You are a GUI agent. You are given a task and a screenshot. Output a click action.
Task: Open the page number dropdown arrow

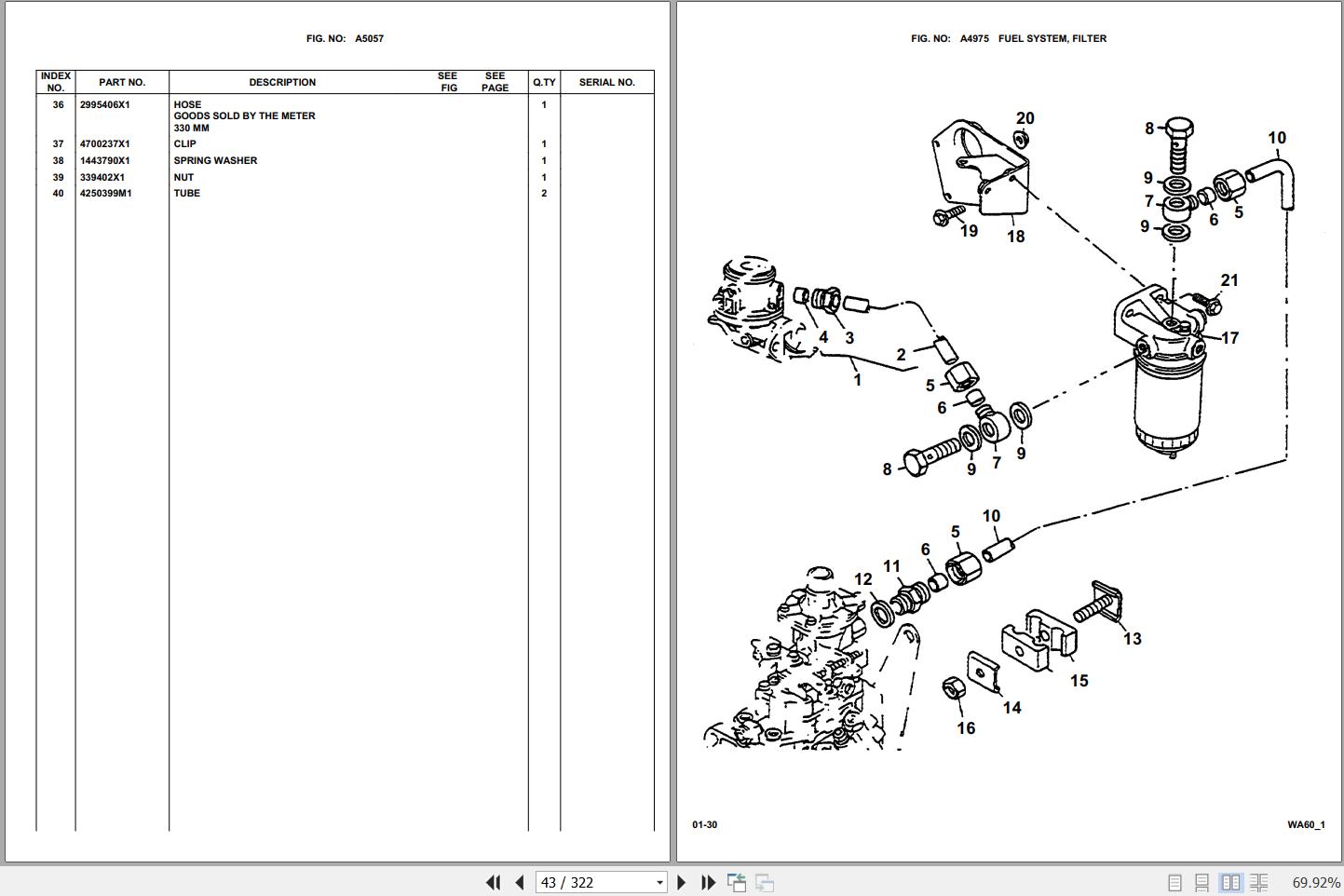[x=659, y=882]
